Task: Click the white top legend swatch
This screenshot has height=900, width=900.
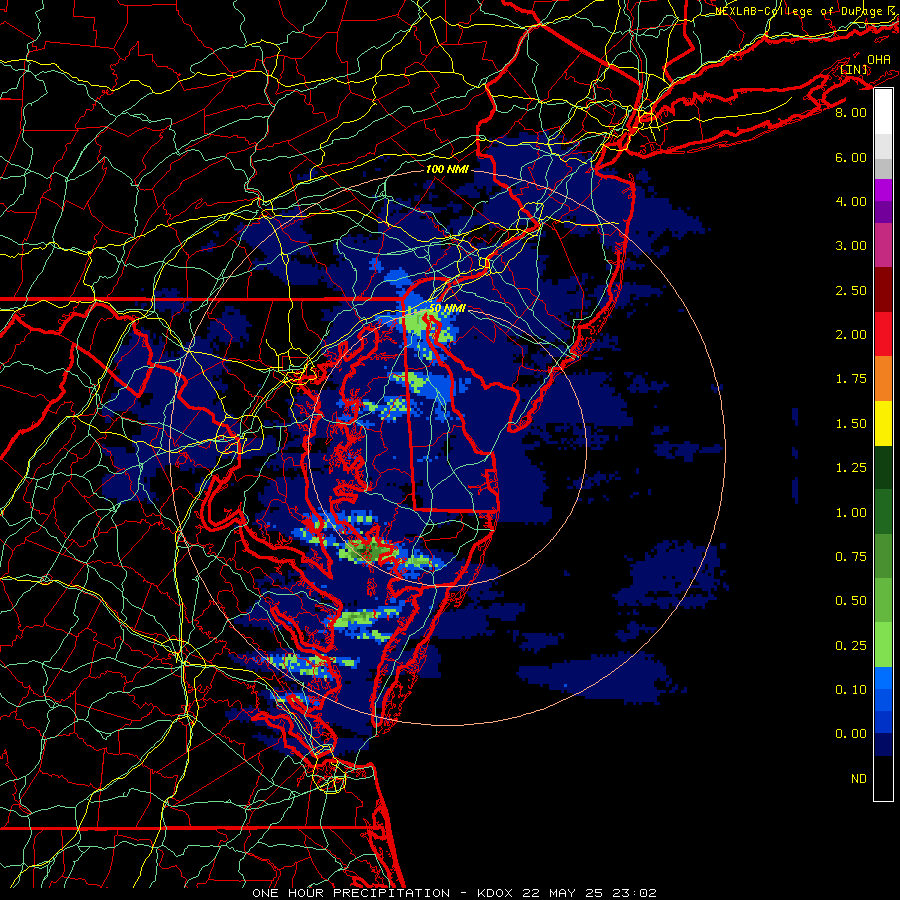Action: [883, 111]
